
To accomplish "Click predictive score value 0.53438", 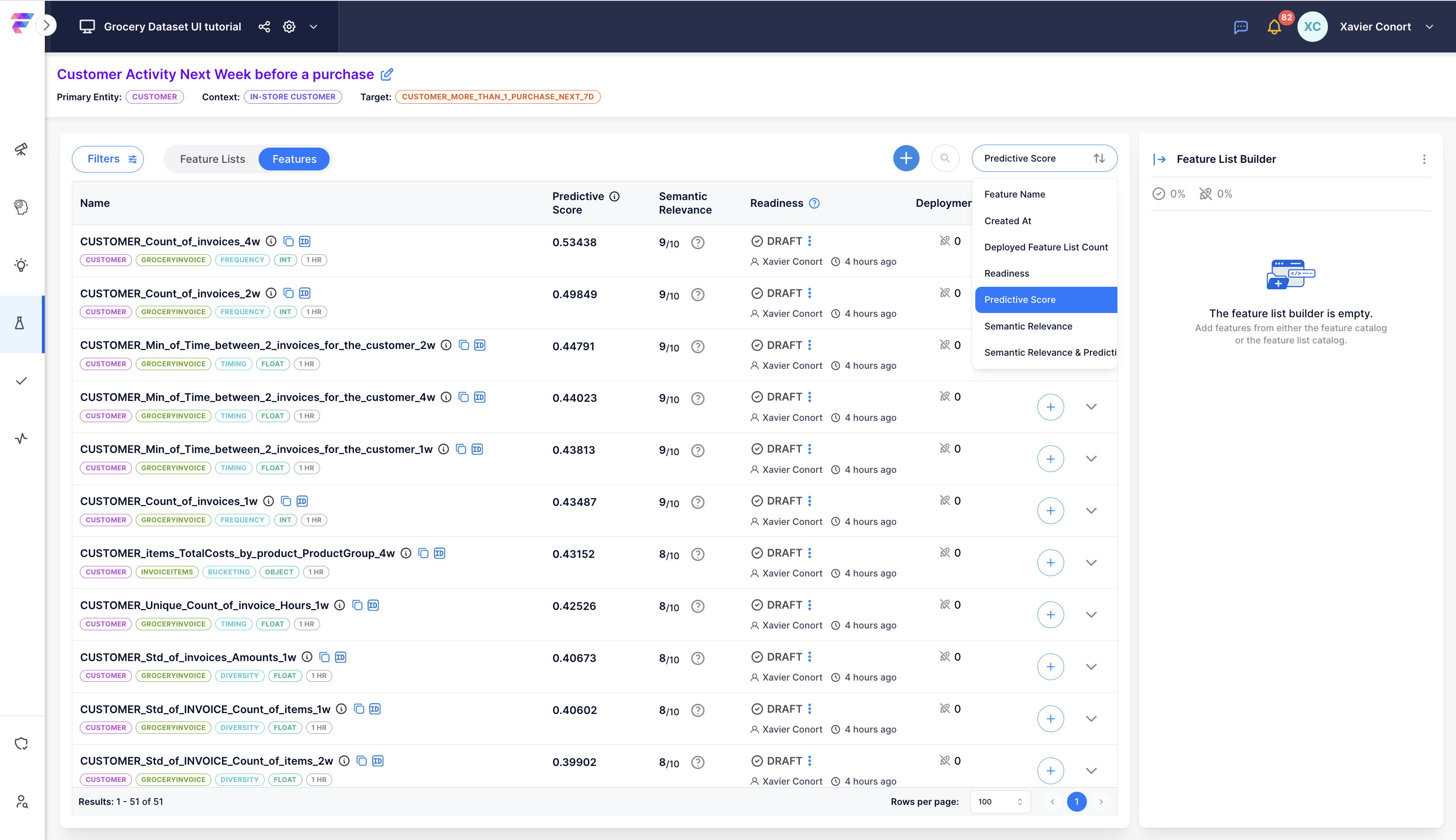I will pyautogui.click(x=575, y=242).
